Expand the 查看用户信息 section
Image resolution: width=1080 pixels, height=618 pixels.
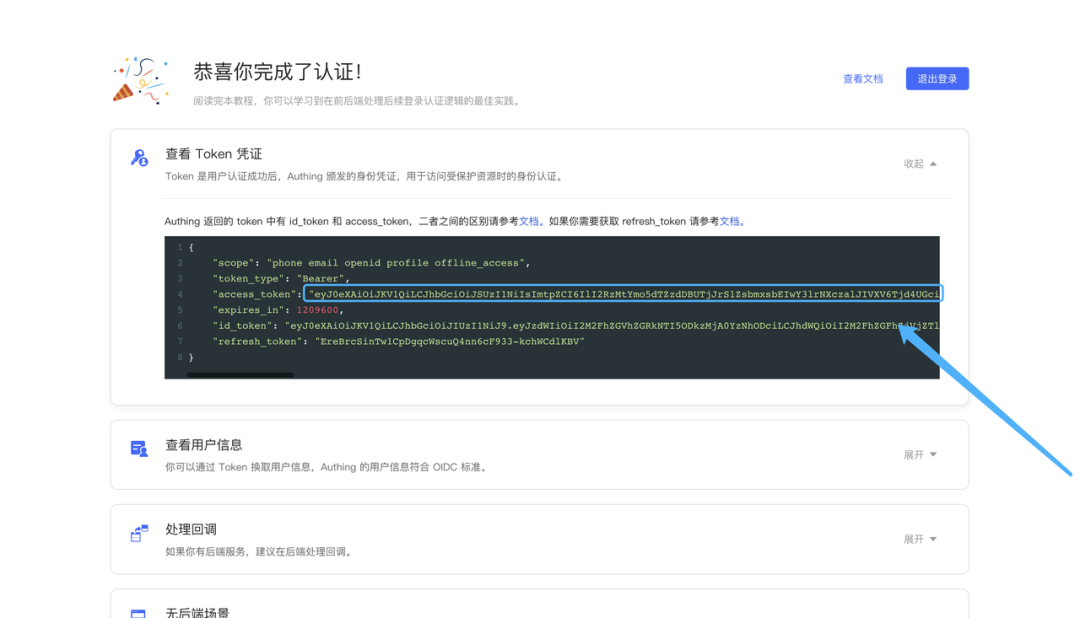(x=920, y=455)
